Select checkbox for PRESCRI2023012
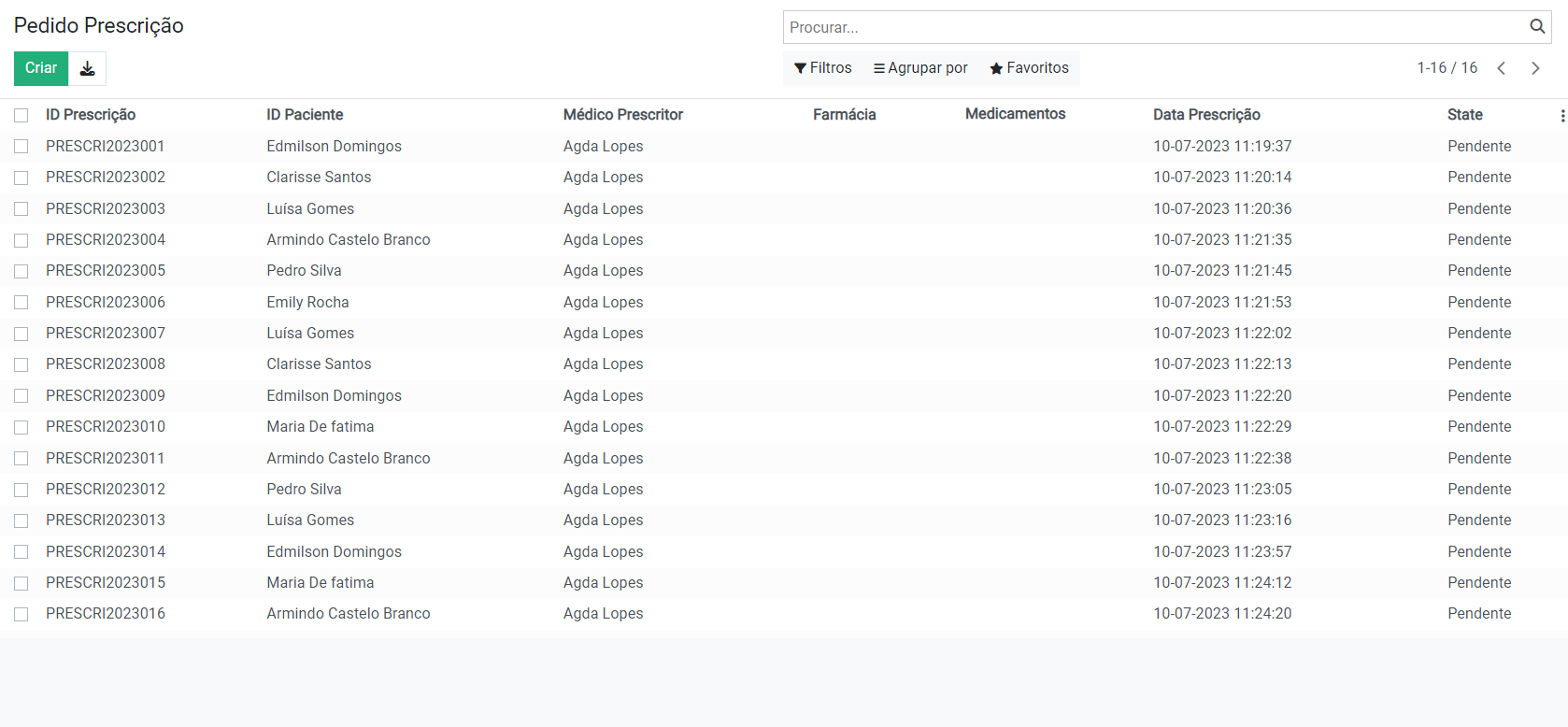Screen dimensions: 1568x727 [x=21, y=490]
